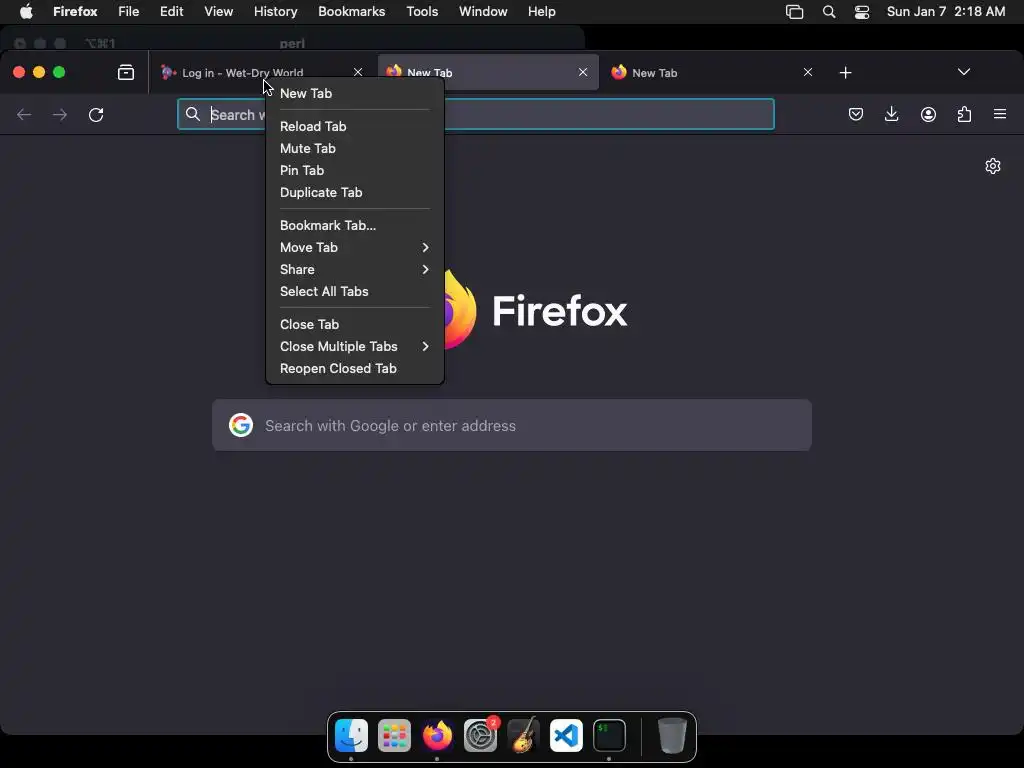Open the Tools menu

pos(422,12)
